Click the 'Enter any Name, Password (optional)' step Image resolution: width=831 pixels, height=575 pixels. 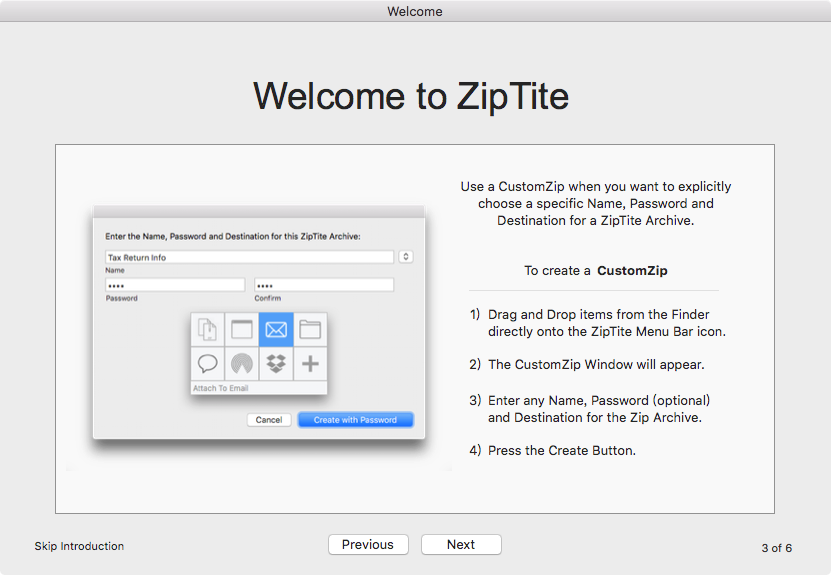599,409
